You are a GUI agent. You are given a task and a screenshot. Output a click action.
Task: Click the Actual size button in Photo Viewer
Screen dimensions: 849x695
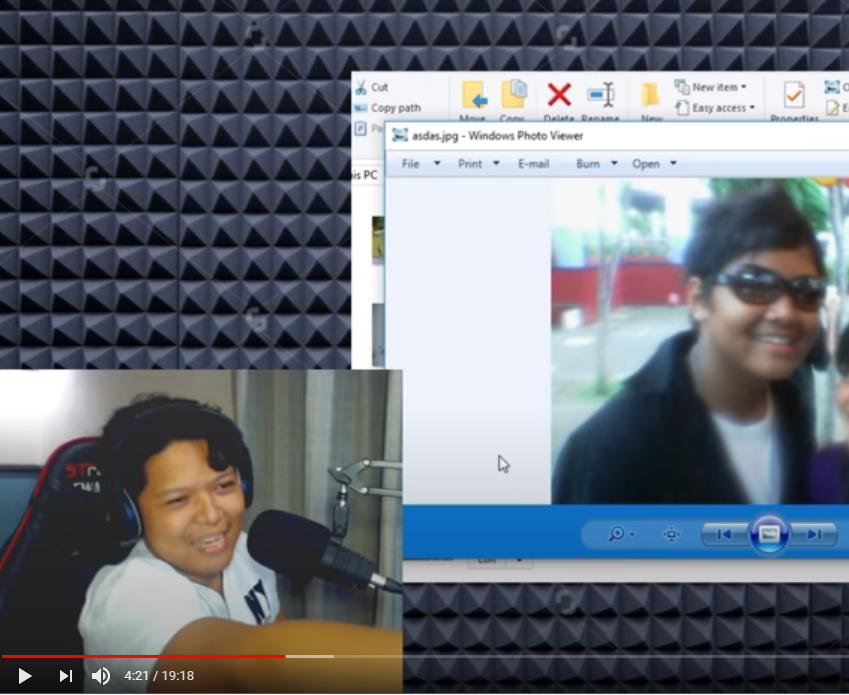pyautogui.click(x=671, y=534)
